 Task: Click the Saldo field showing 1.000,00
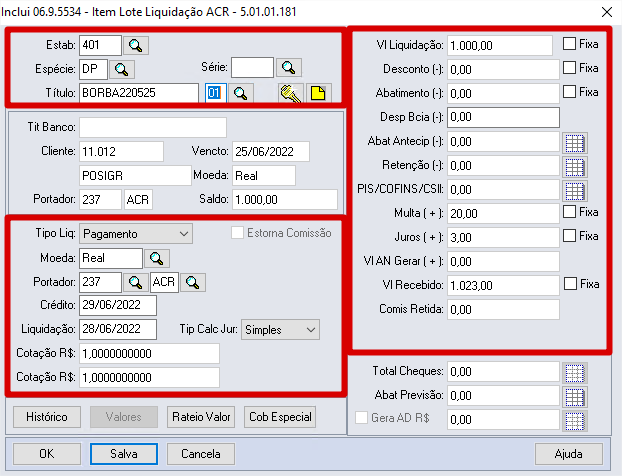coord(285,200)
